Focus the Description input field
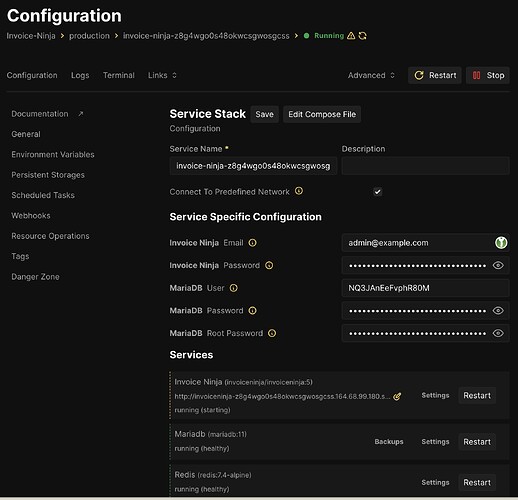518x500 pixels. 426,166
